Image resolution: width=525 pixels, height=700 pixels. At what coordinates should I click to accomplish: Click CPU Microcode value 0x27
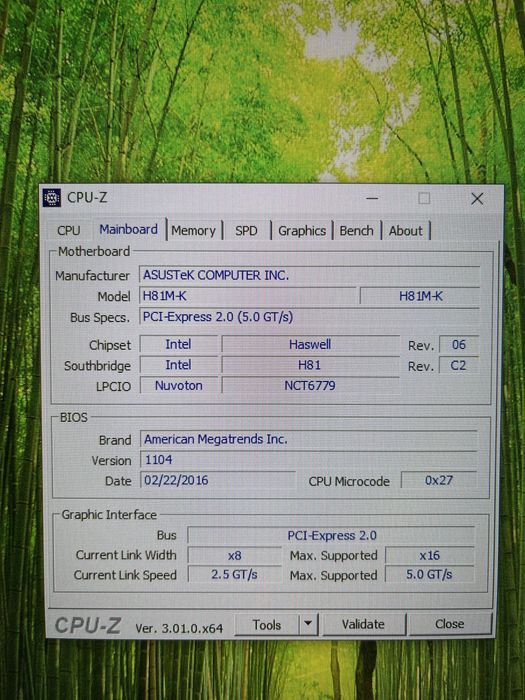(439, 480)
